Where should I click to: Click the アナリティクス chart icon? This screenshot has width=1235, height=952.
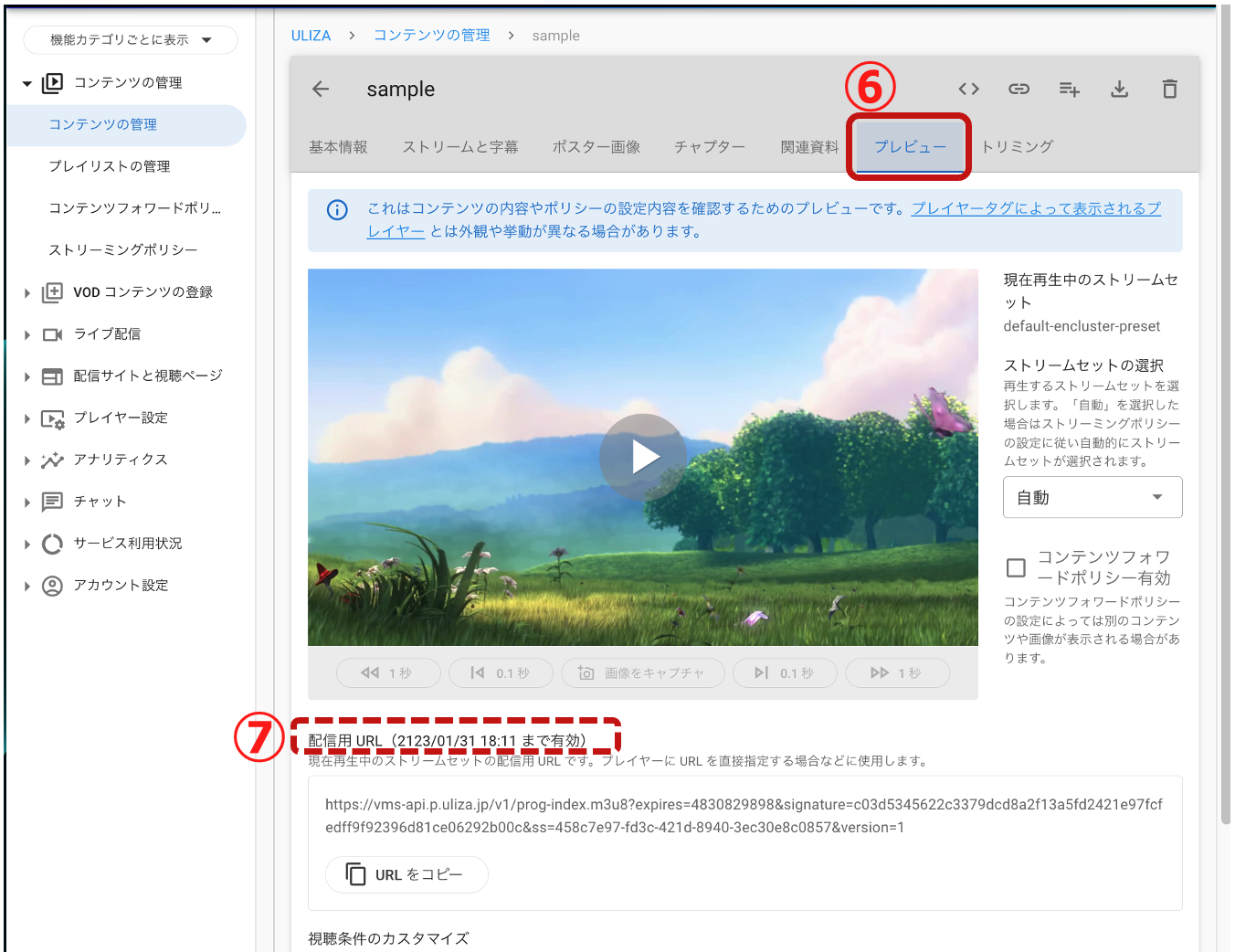(52, 460)
